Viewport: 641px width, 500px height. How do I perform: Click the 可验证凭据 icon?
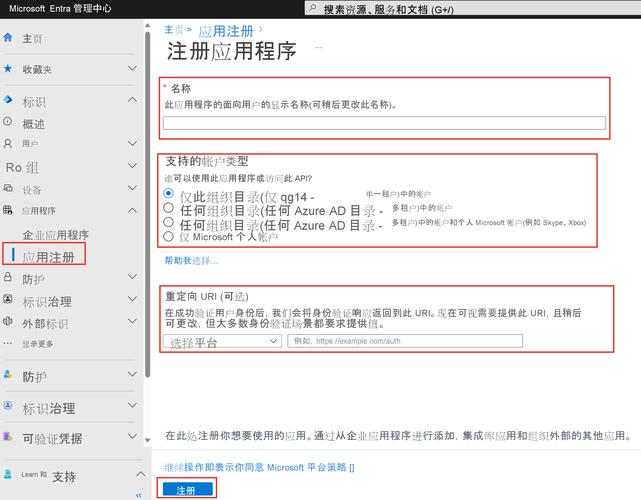(7, 436)
